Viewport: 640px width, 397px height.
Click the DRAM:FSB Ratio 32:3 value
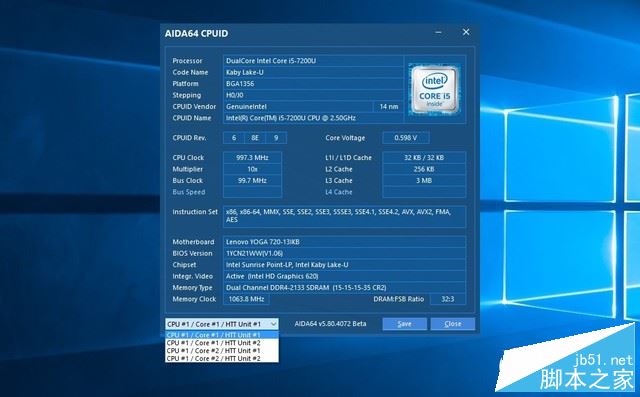[x=448, y=299]
